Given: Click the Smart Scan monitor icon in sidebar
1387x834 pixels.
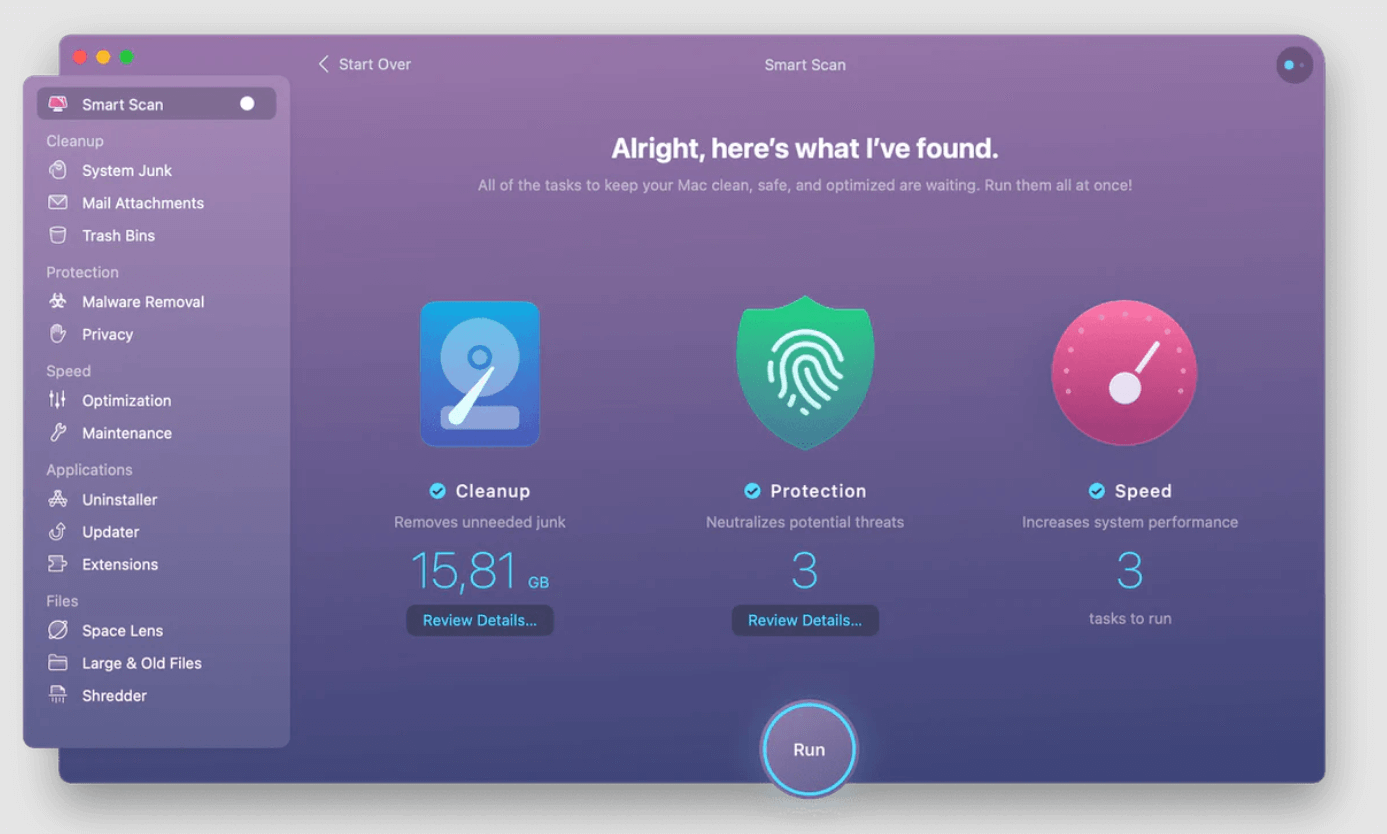Looking at the screenshot, I should (58, 104).
